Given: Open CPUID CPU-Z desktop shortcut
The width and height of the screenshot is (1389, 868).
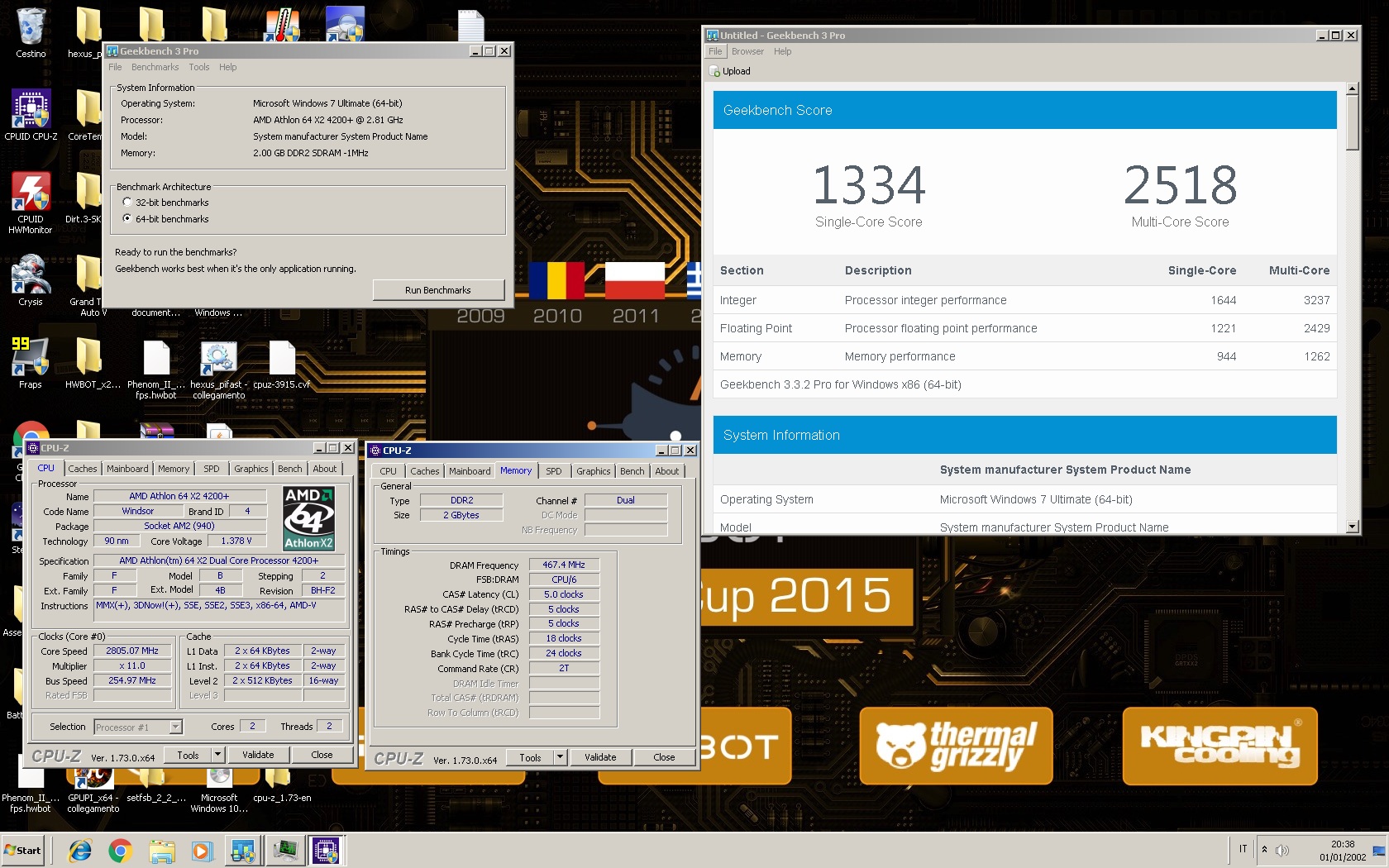Looking at the screenshot, I should (x=31, y=115).
